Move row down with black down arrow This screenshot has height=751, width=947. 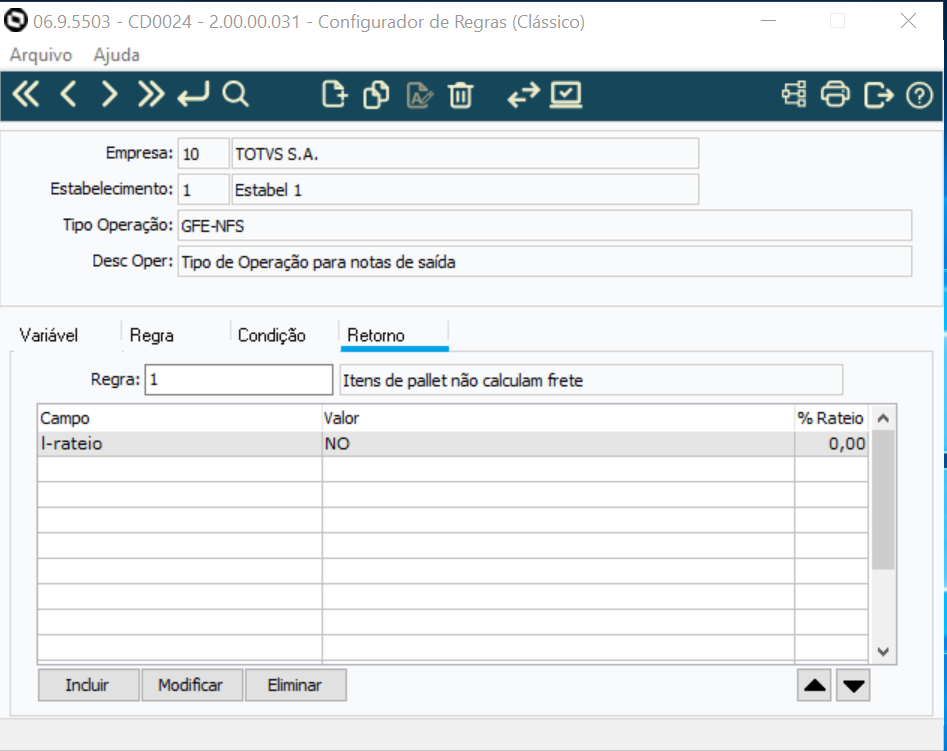point(853,685)
